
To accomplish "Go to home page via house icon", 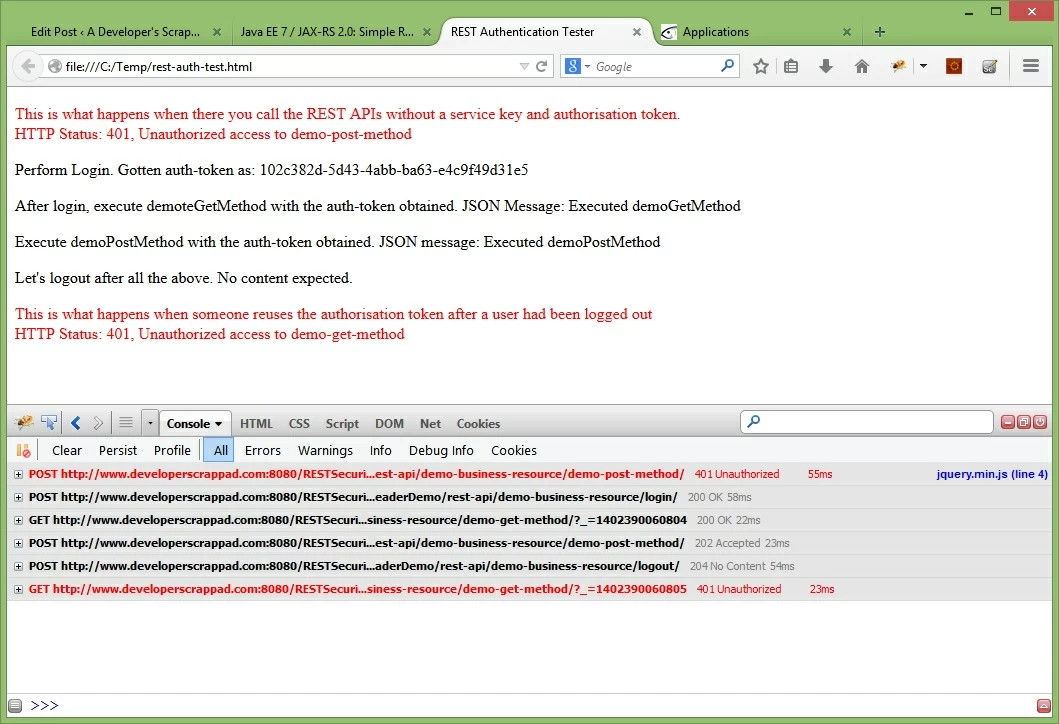I will coord(861,66).
